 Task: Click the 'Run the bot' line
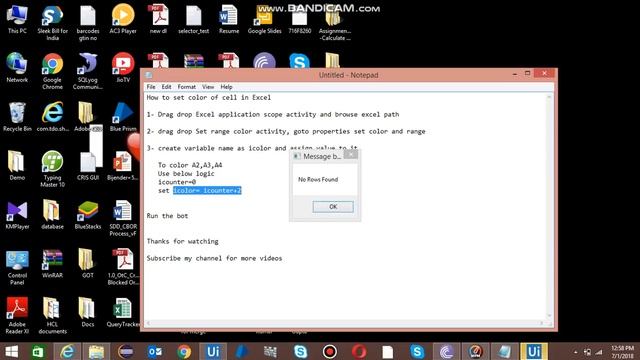click(167, 216)
